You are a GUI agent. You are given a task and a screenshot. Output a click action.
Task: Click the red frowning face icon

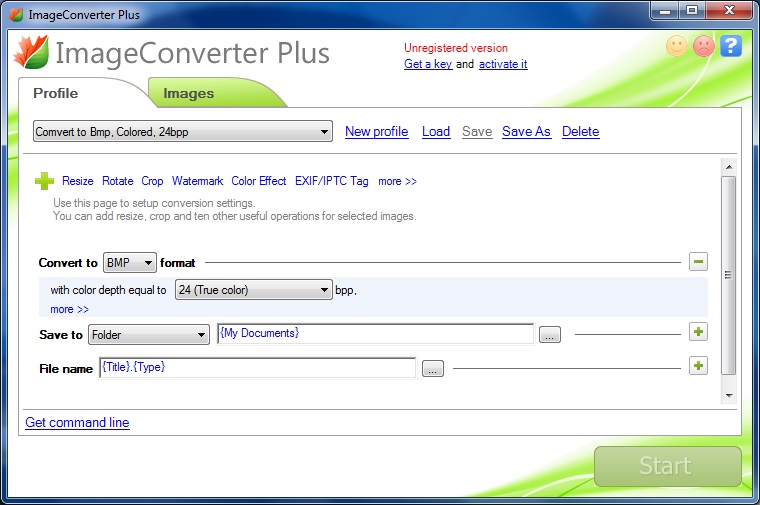click(704, 47)
